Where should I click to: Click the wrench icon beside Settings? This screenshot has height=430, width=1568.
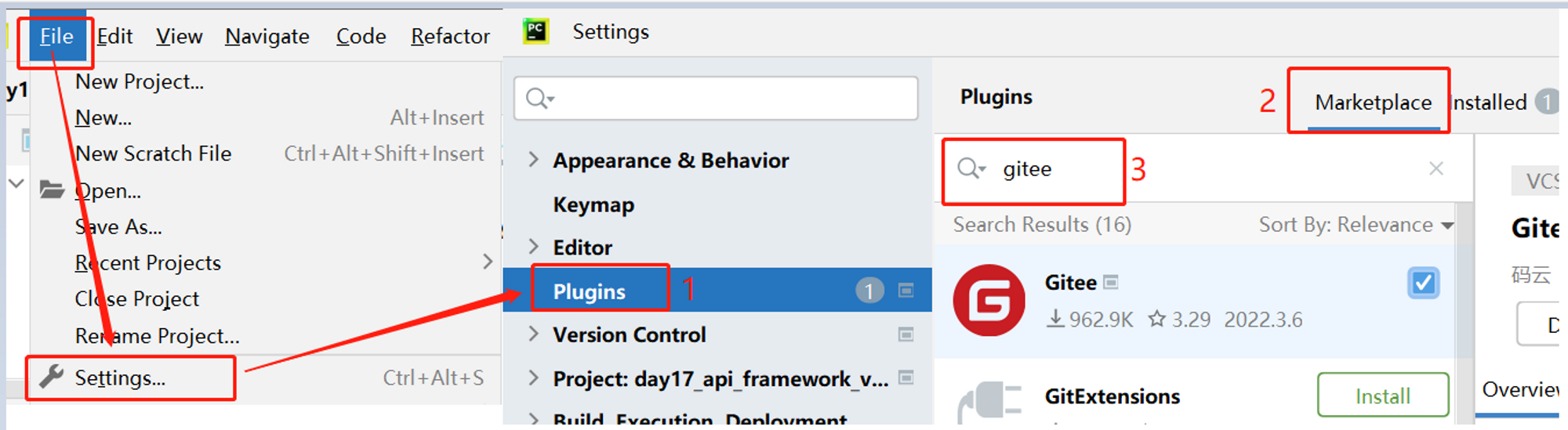pyautogui.click(x=52, y=377)
